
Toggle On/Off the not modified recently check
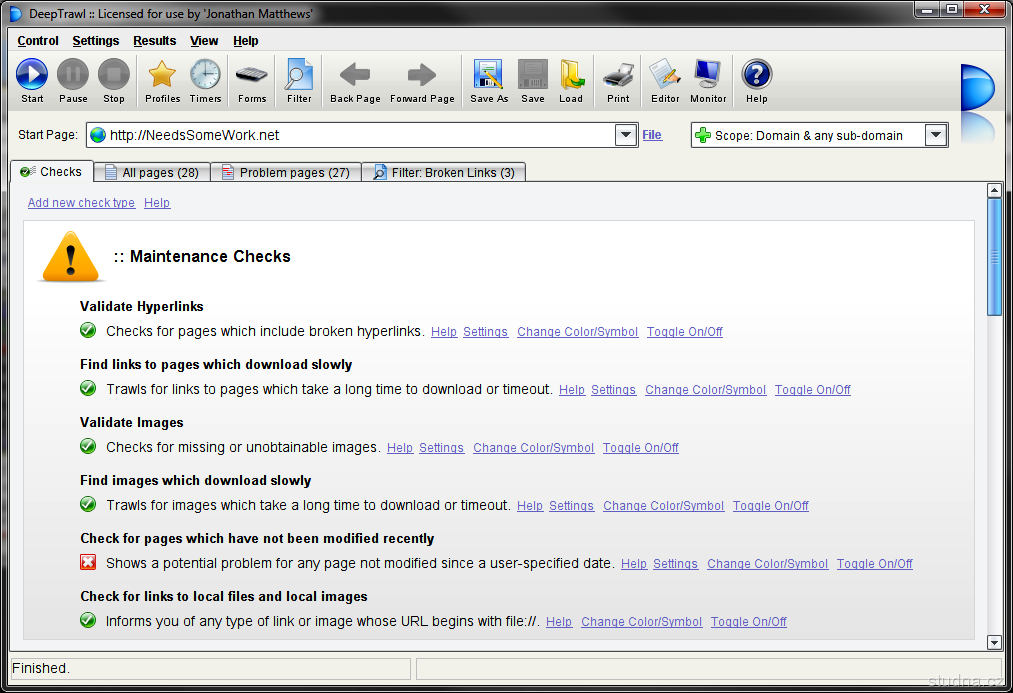click(x=874, y=564)
